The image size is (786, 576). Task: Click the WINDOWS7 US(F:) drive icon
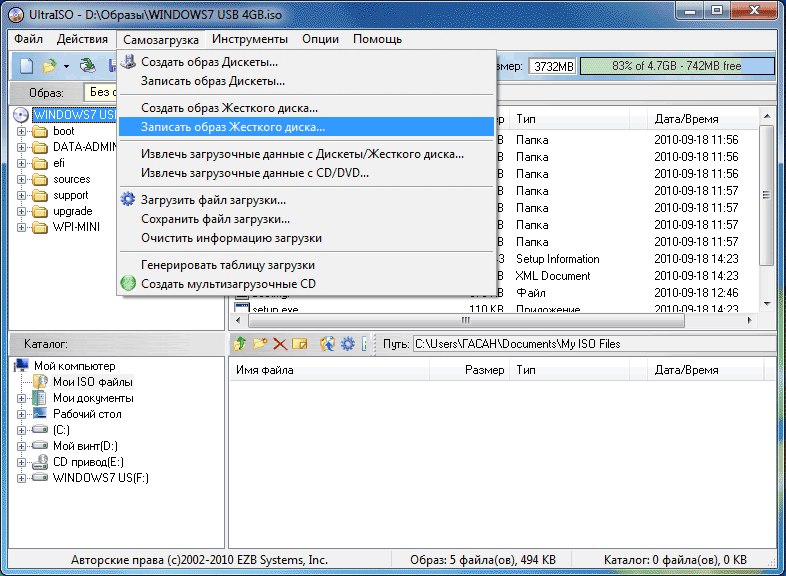[40, 478]
